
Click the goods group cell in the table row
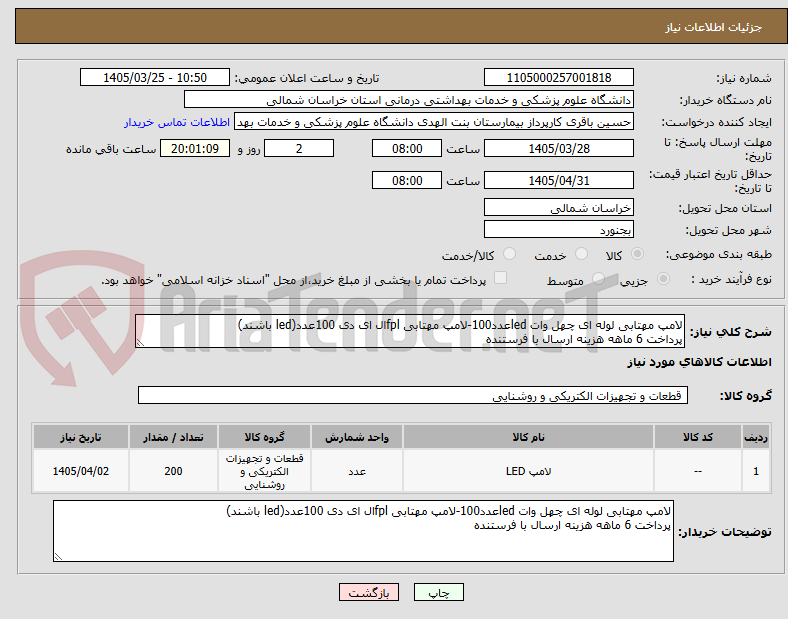(264, 471)
